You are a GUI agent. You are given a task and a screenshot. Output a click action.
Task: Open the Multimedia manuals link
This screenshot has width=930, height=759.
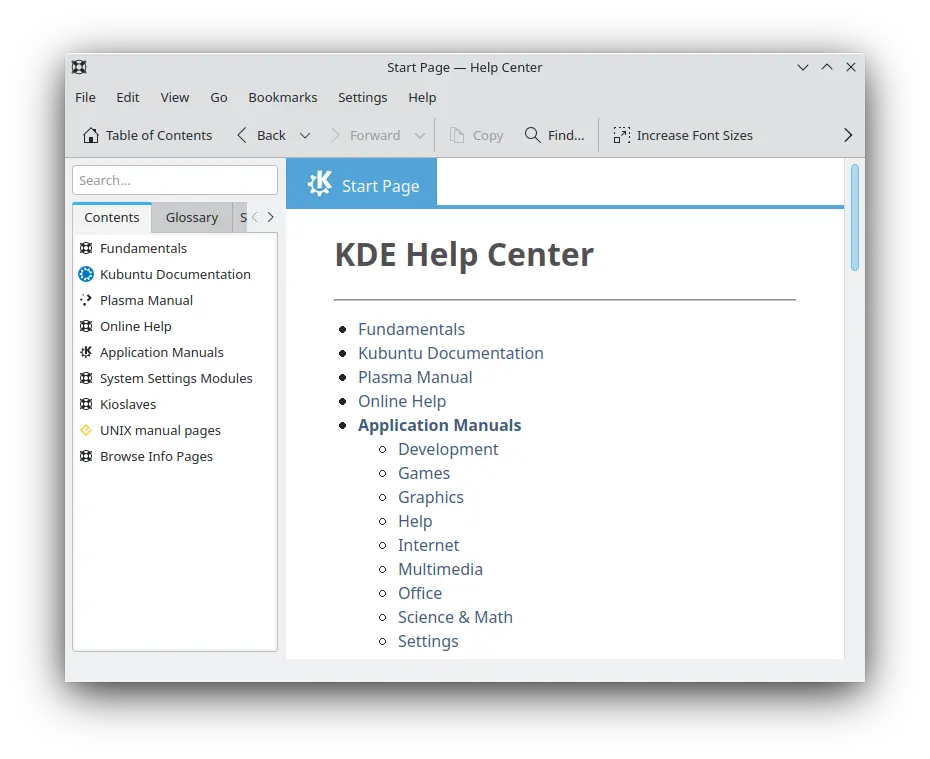(440, 569)
